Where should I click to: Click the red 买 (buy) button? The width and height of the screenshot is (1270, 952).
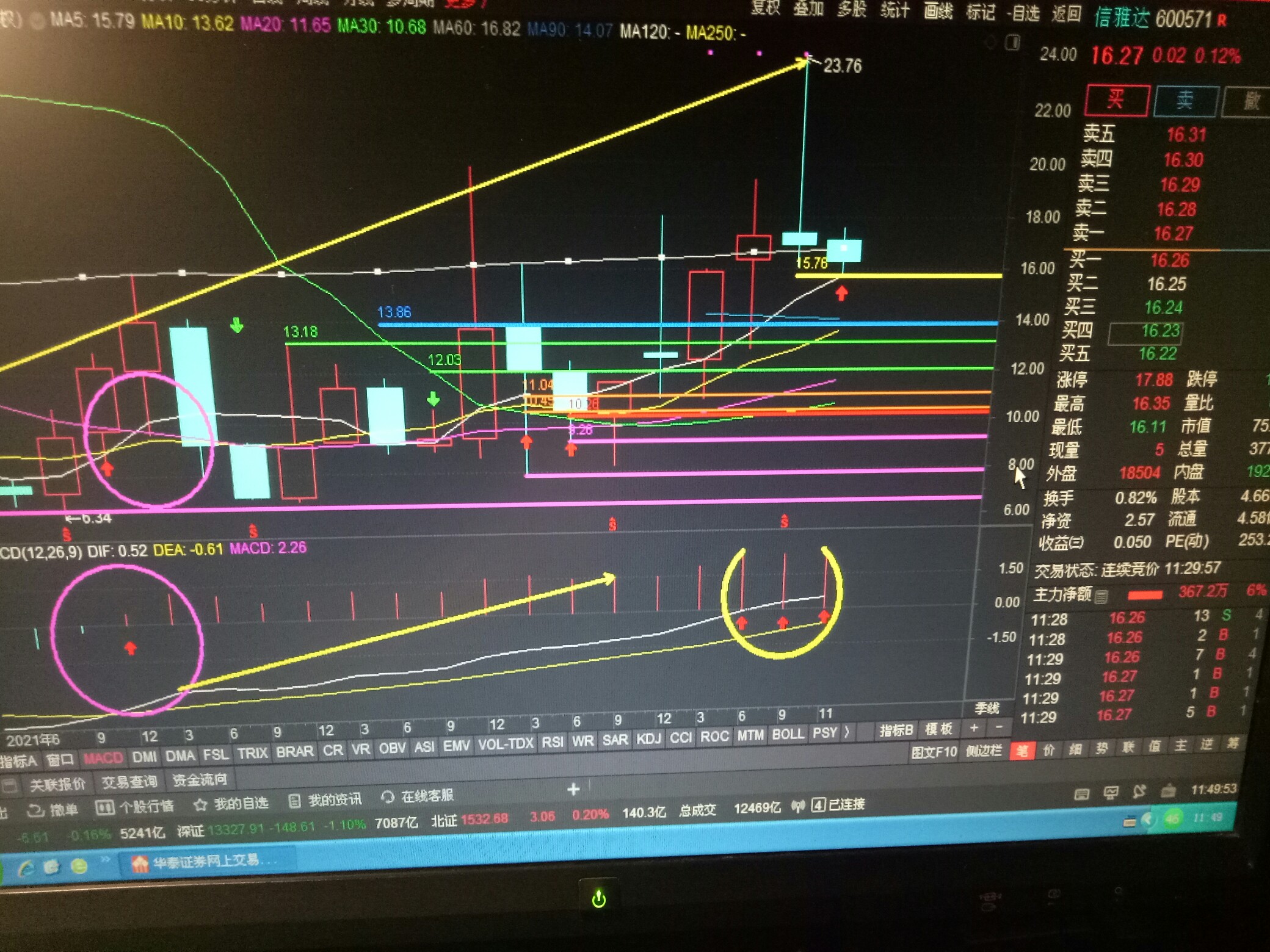(1117, 99)
